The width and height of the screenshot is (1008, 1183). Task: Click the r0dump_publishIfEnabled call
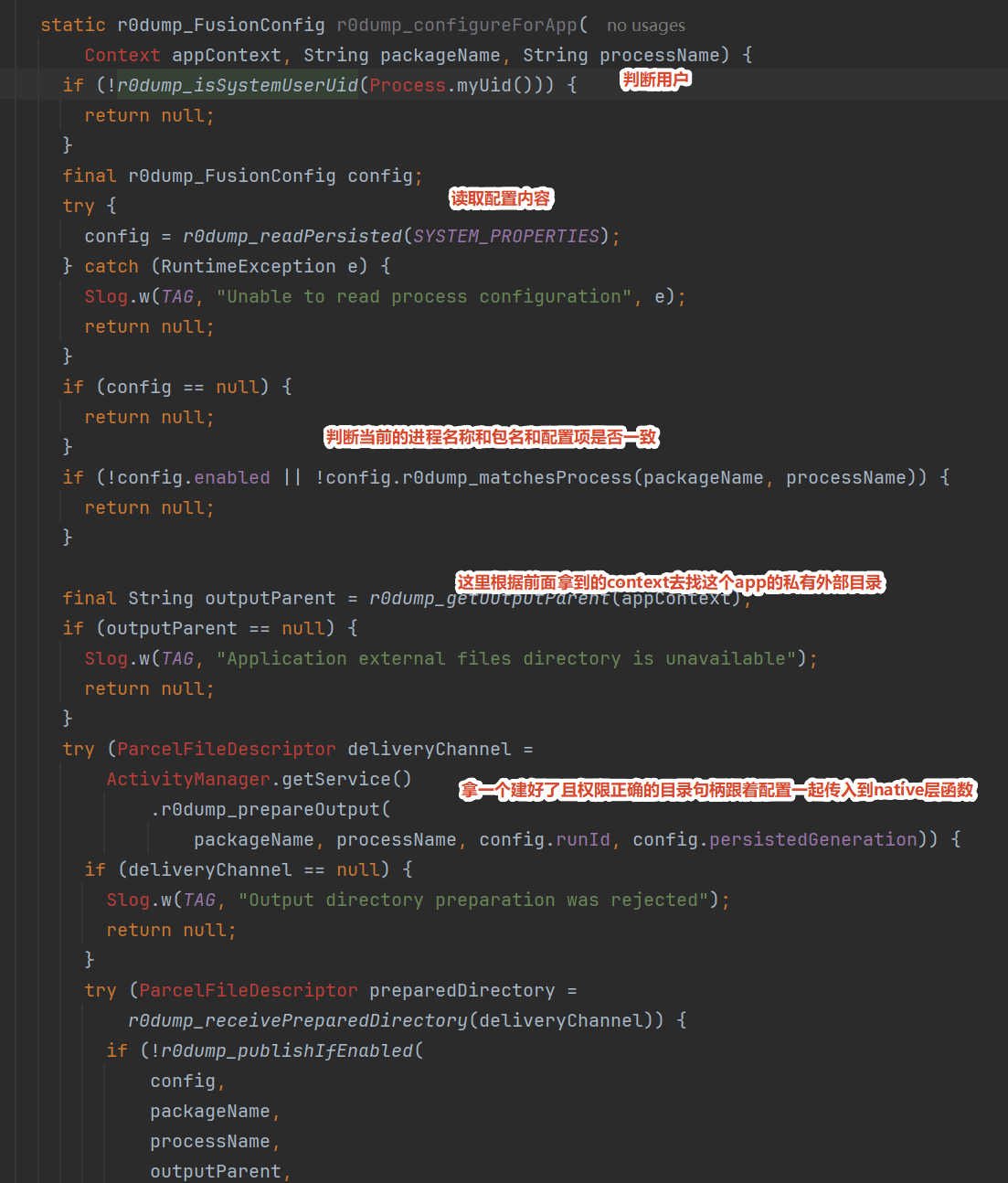287,1050
